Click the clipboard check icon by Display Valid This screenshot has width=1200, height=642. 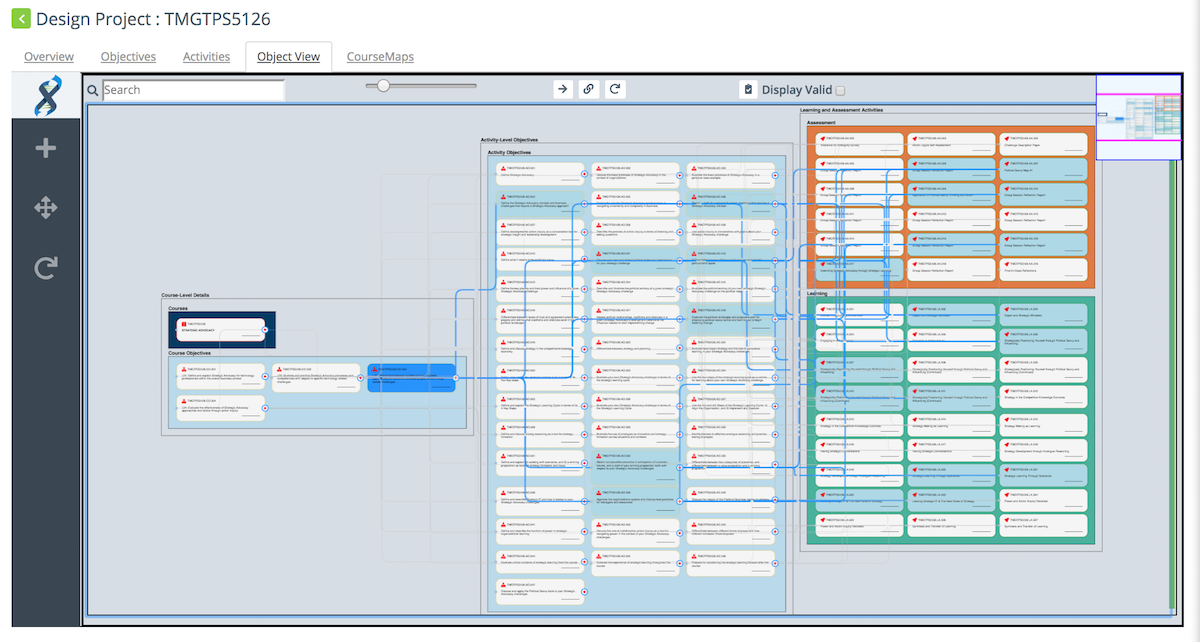tap(748, 90)
